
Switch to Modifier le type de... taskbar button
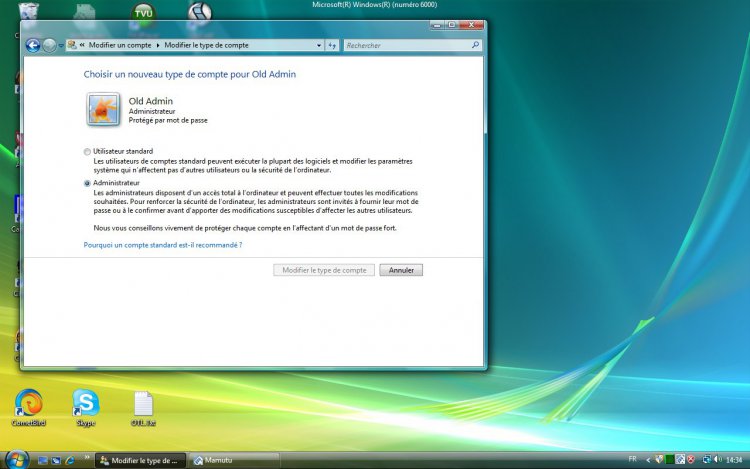click(x=141, y=460)
